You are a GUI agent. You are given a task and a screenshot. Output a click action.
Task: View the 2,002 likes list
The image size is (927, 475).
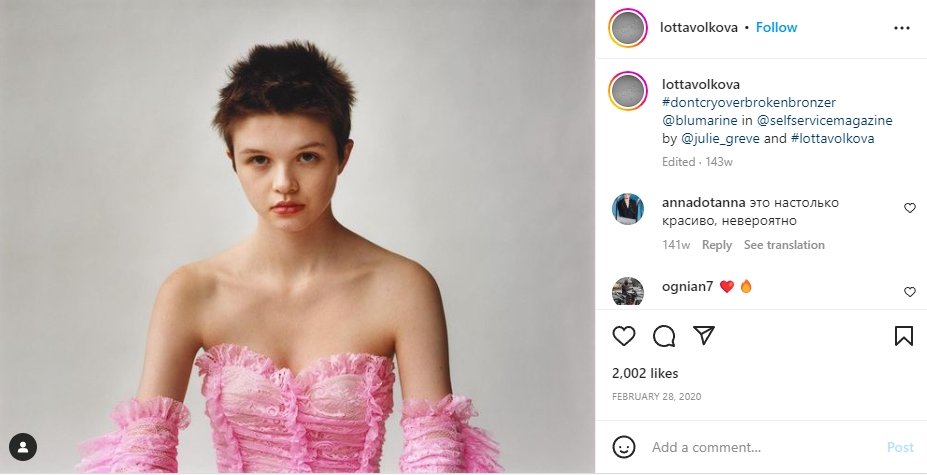pos(644,373)
